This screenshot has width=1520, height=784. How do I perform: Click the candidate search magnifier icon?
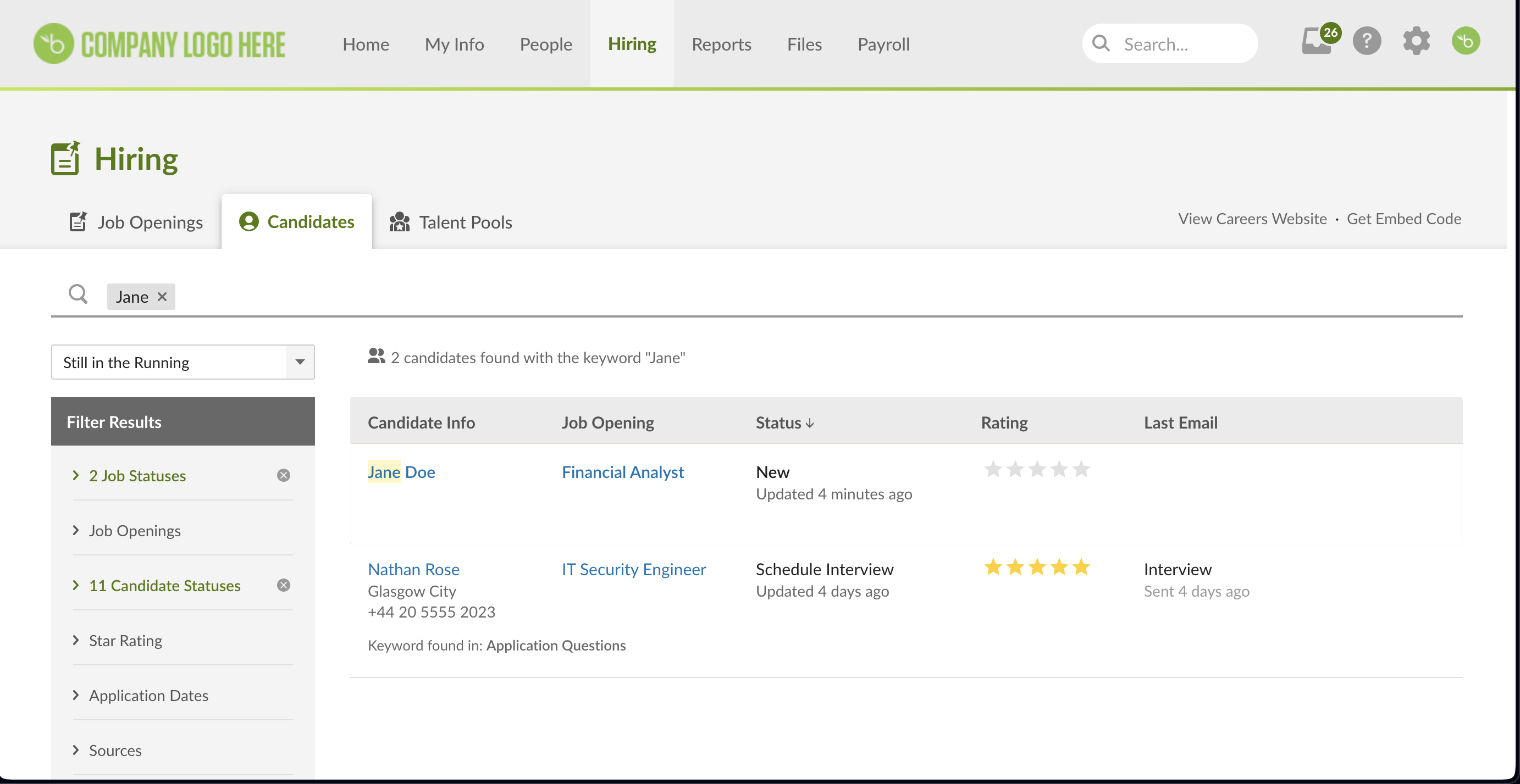pos(78,294)
